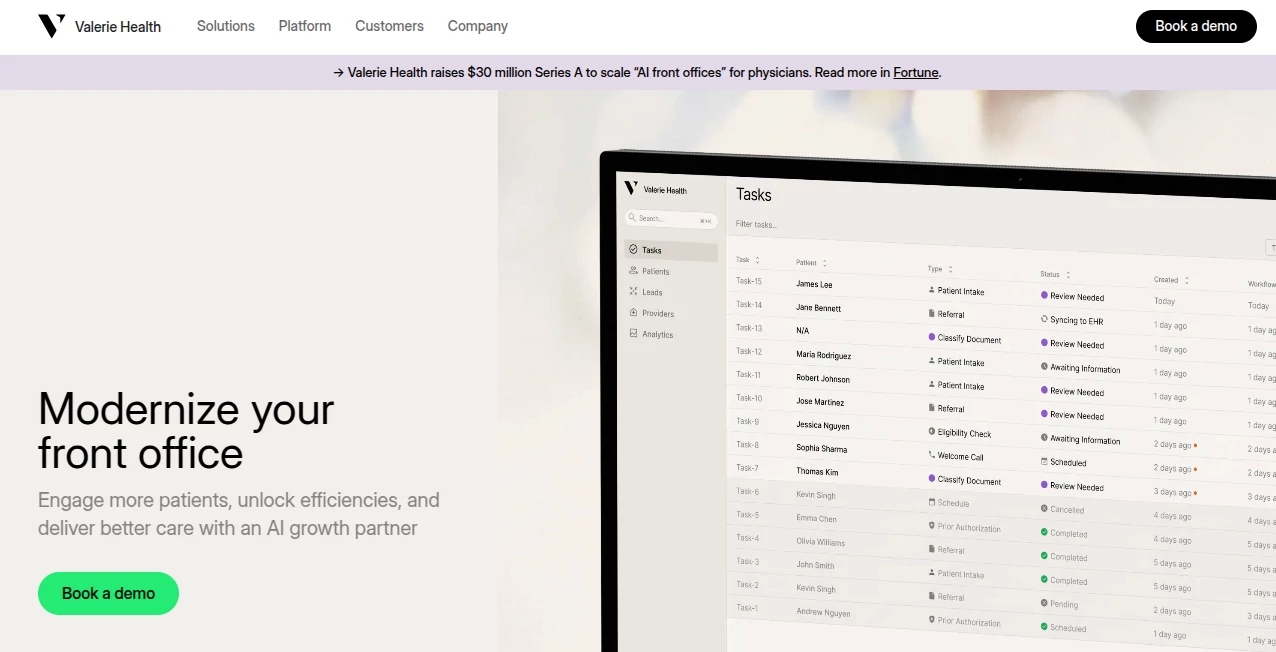Image resolution: width=1276 pixels, height=652 pixels.
Task: Sort by the Type column arrows
Action: coord(950,269)
